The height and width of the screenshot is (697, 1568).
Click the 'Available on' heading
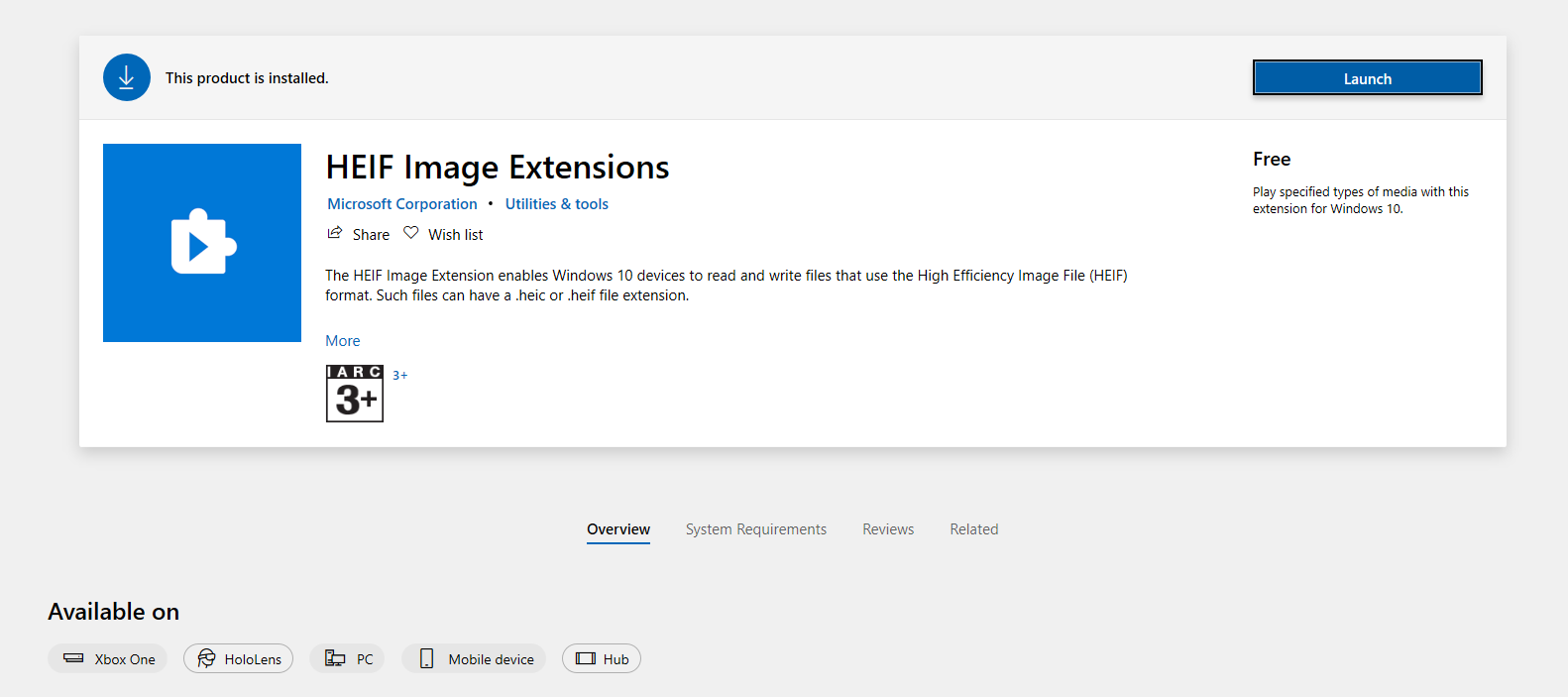coord(114,612)
